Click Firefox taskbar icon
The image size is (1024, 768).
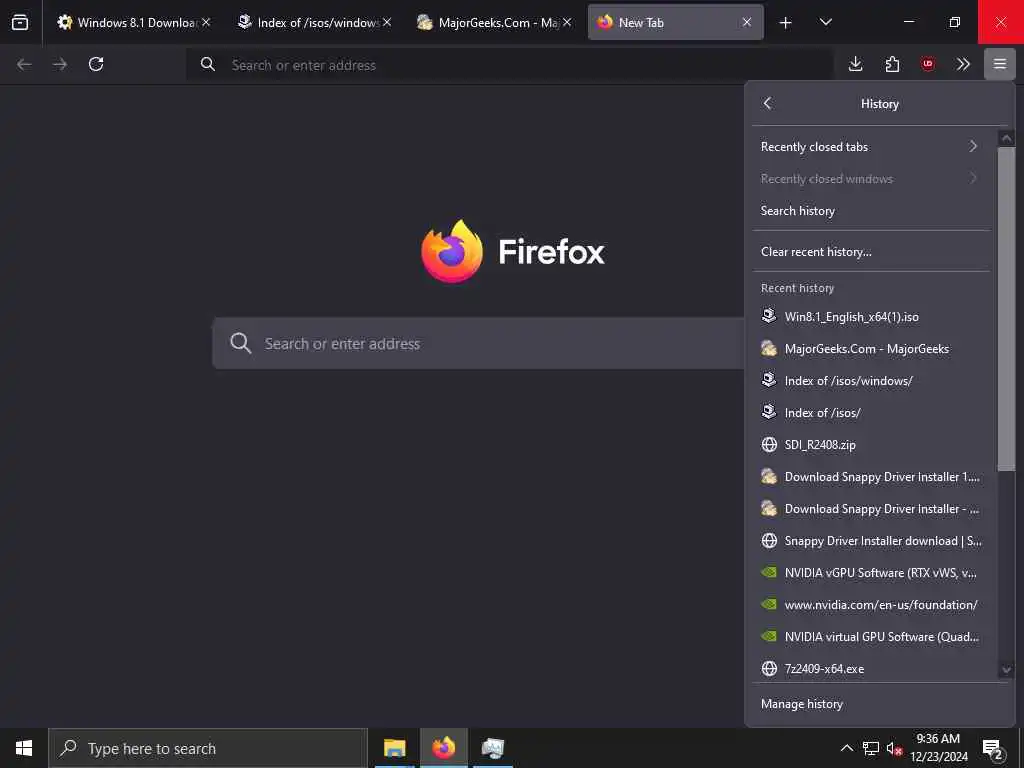[443, 748]
